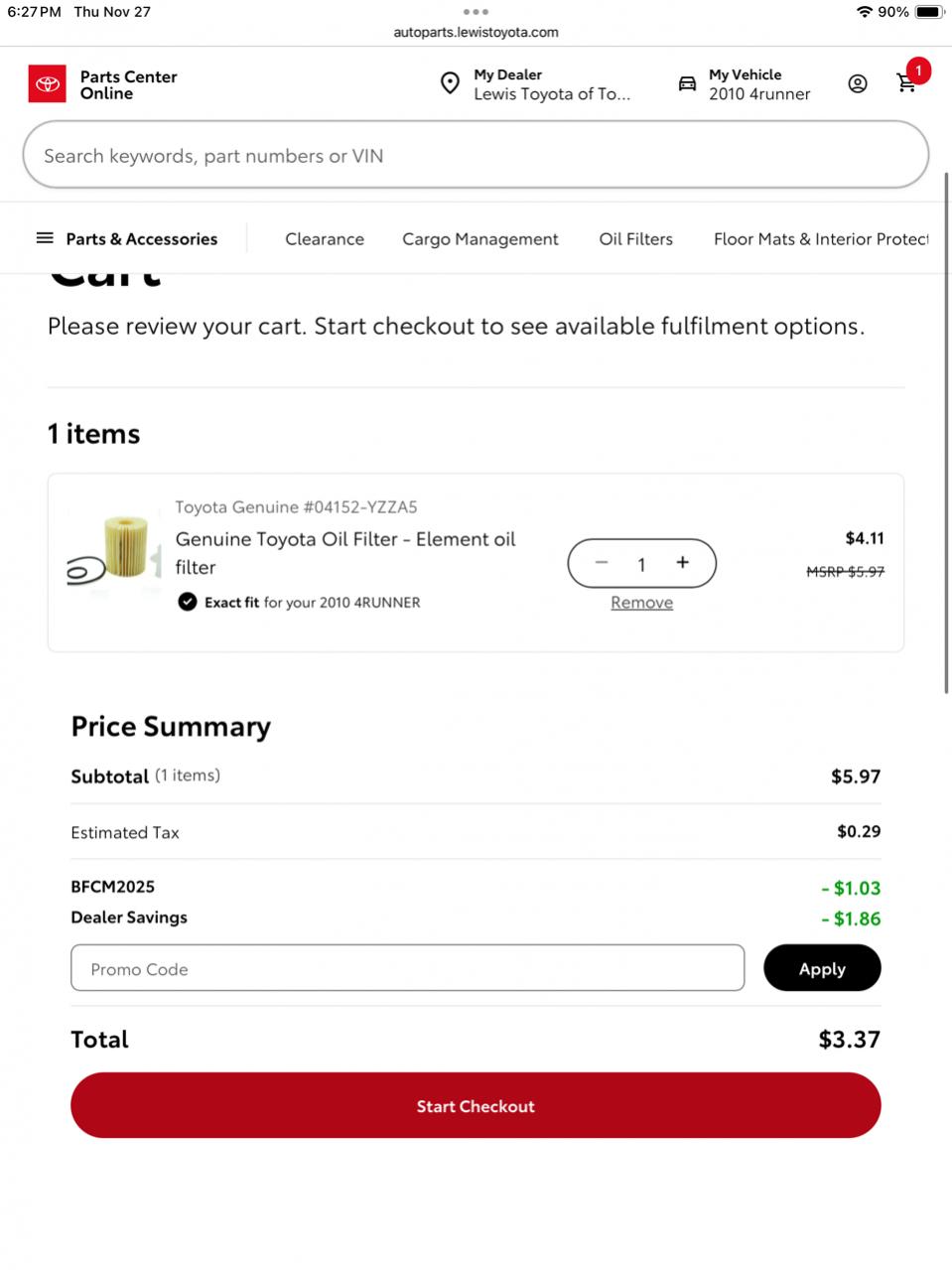Open the Clearance category
Image resolution: width=952 pixels, height=1270 pixels.
pos(325,239)
